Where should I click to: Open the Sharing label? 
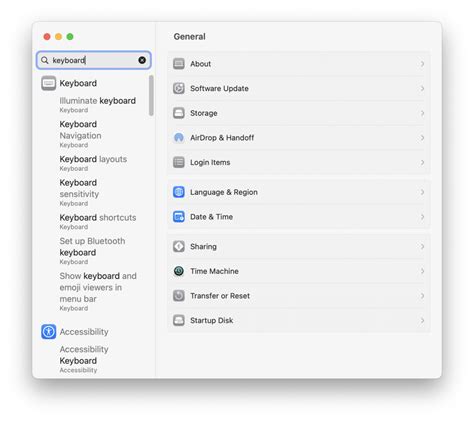(x=203, y=247)
